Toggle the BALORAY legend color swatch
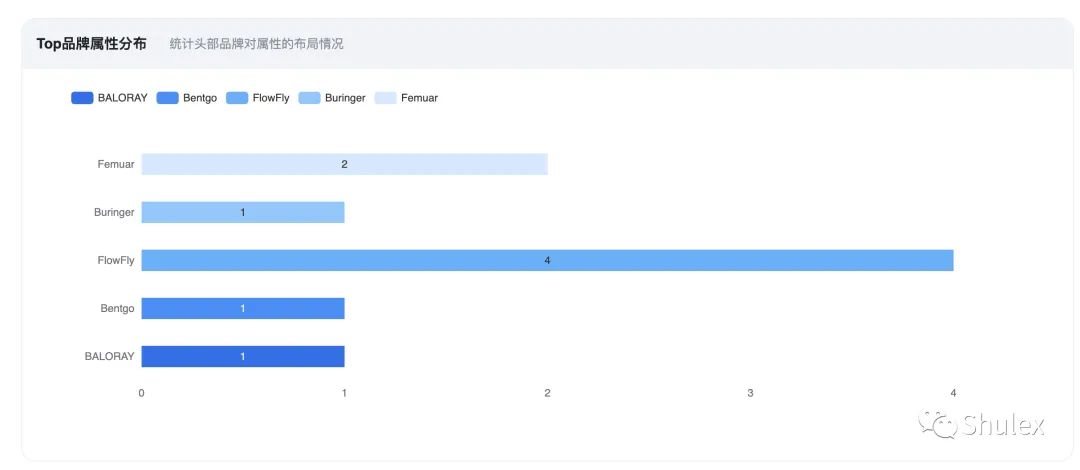 [x=82, y=98]
